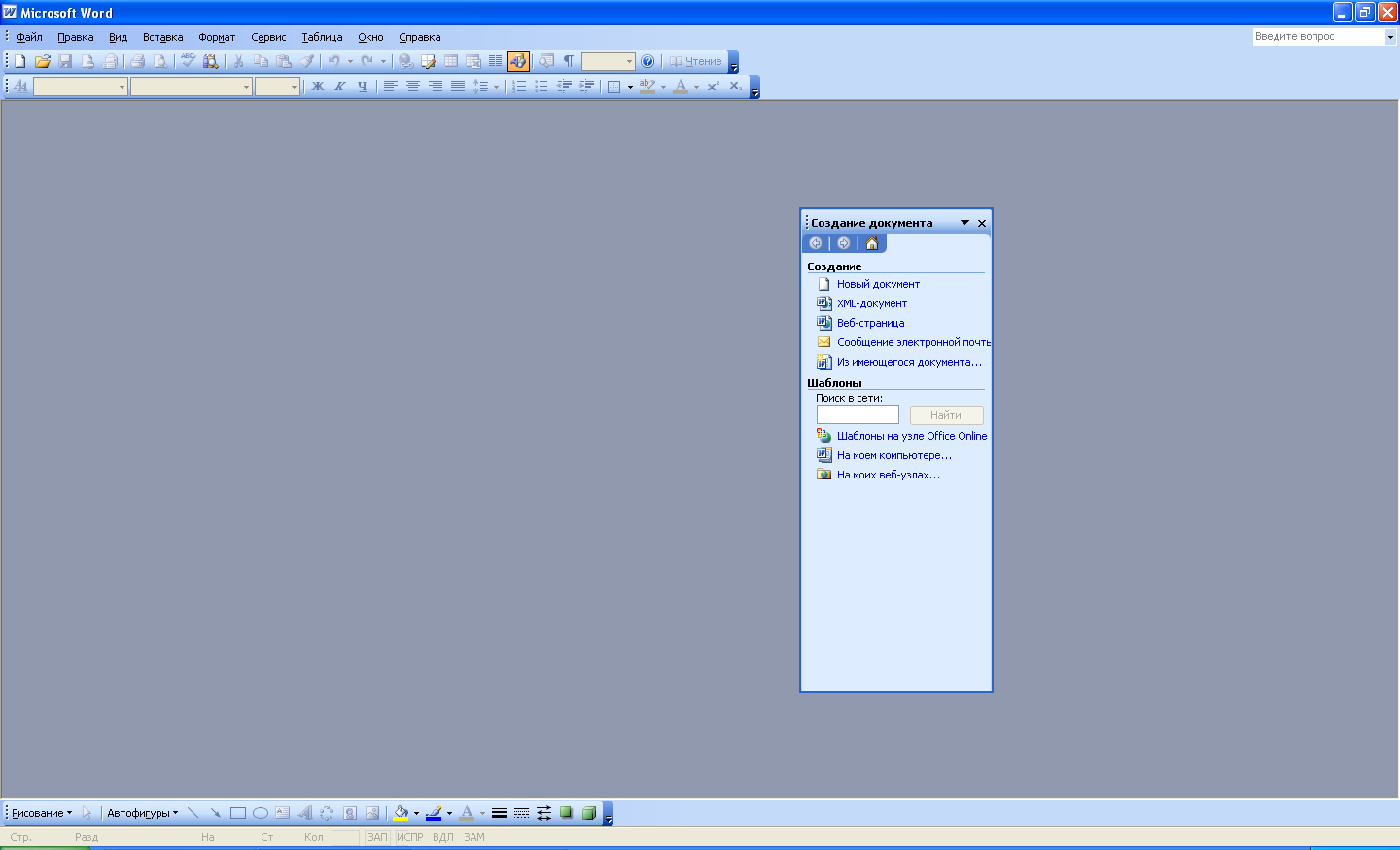Toggle bulleted list

point(542,87)
